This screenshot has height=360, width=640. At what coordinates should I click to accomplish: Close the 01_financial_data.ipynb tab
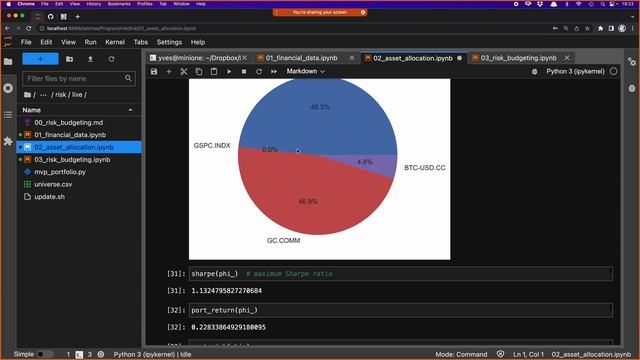[351, 58]
